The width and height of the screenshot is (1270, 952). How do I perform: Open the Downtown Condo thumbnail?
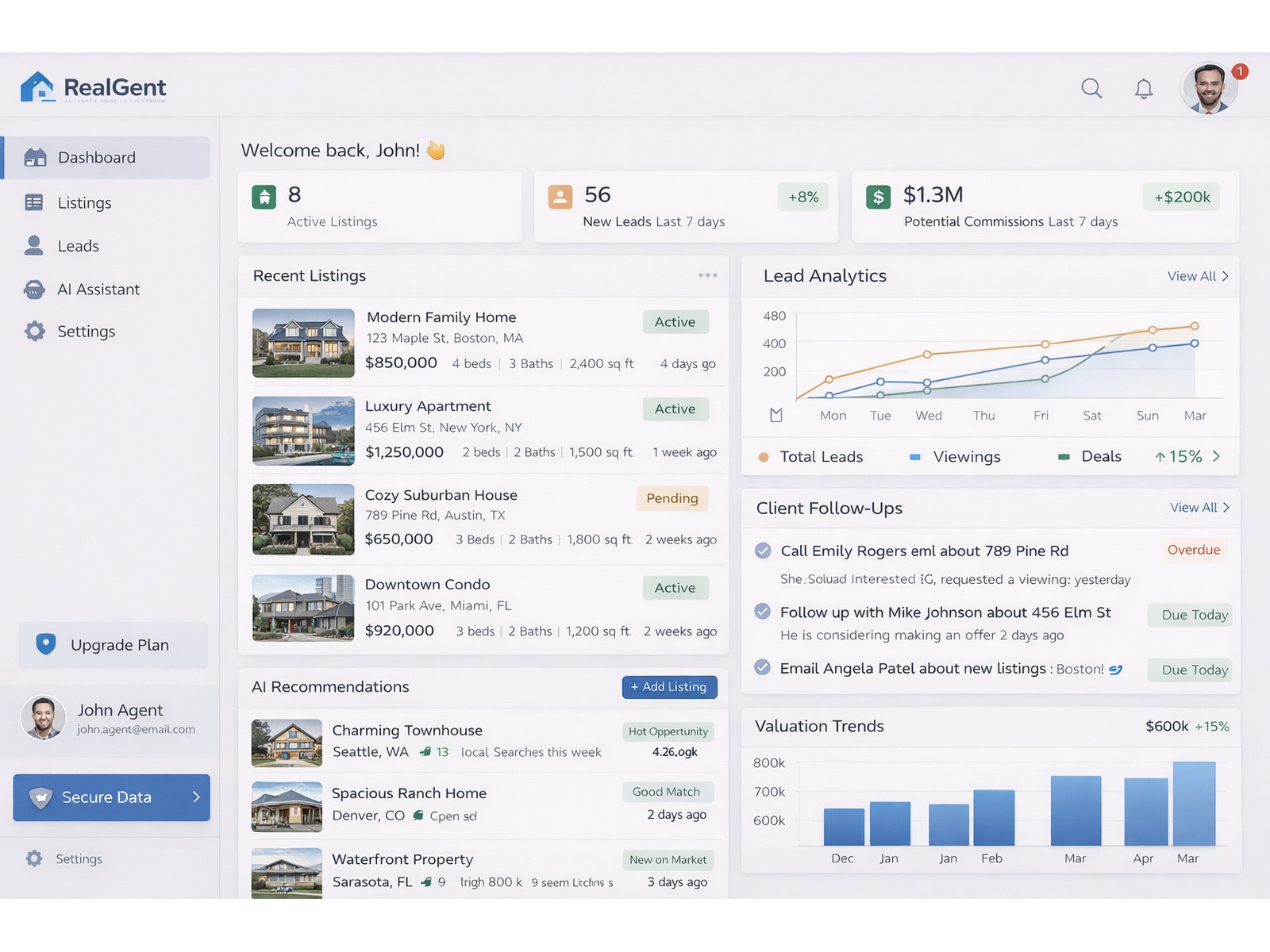[303, 608]
